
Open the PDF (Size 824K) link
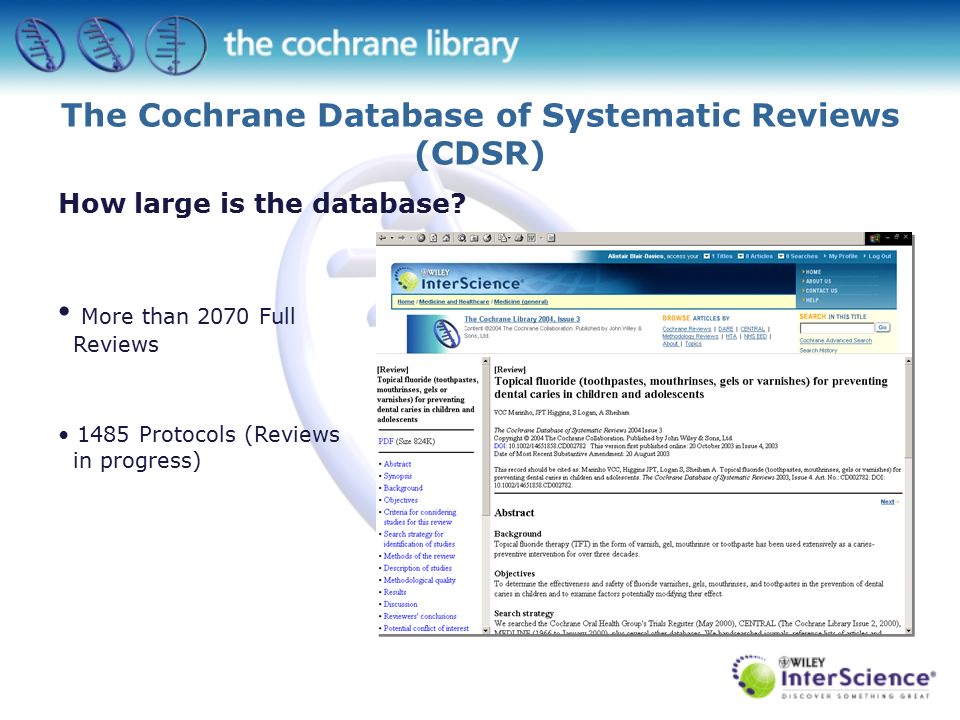[x=407, y=441]
